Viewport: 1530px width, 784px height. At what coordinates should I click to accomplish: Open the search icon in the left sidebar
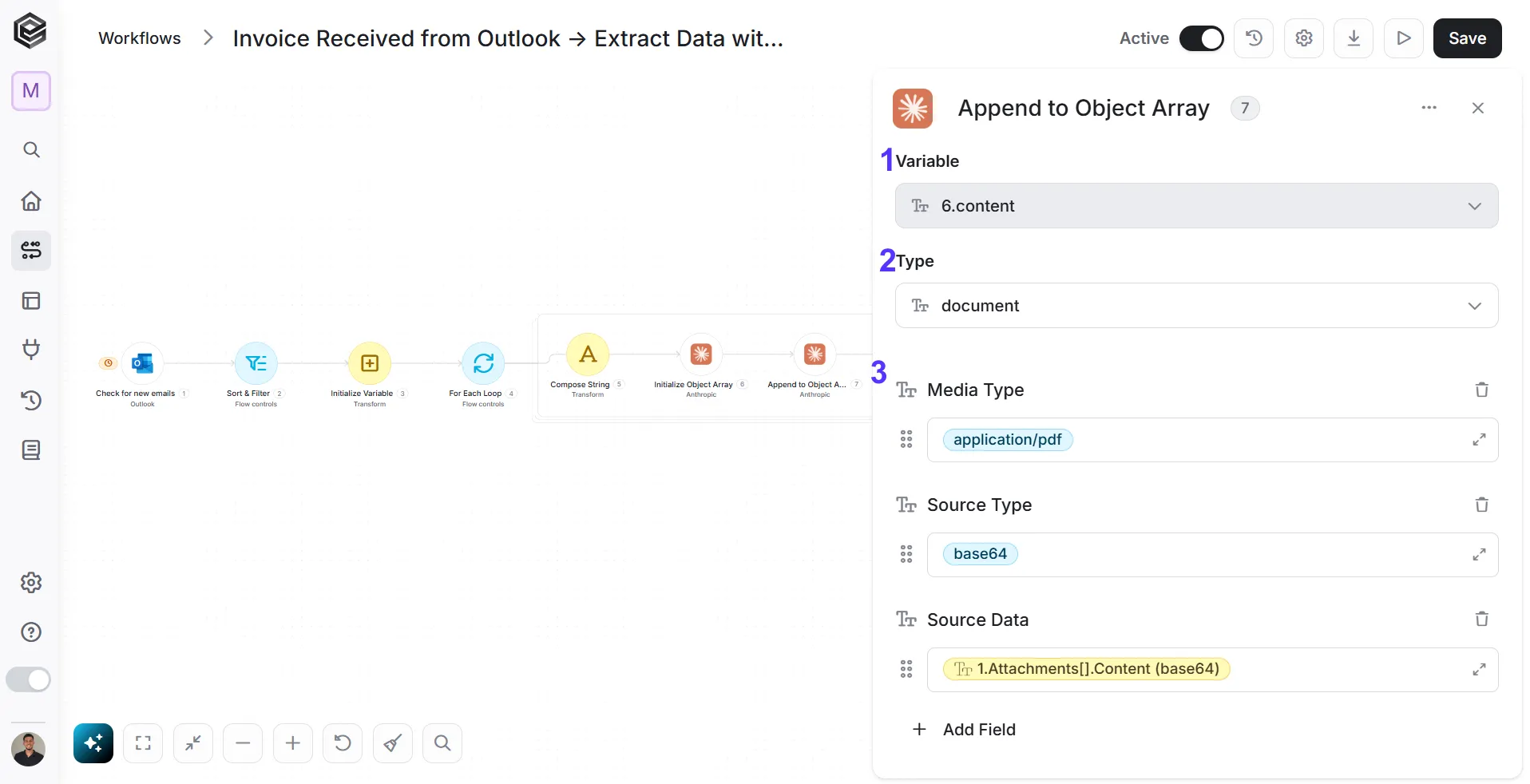point(31,150)
